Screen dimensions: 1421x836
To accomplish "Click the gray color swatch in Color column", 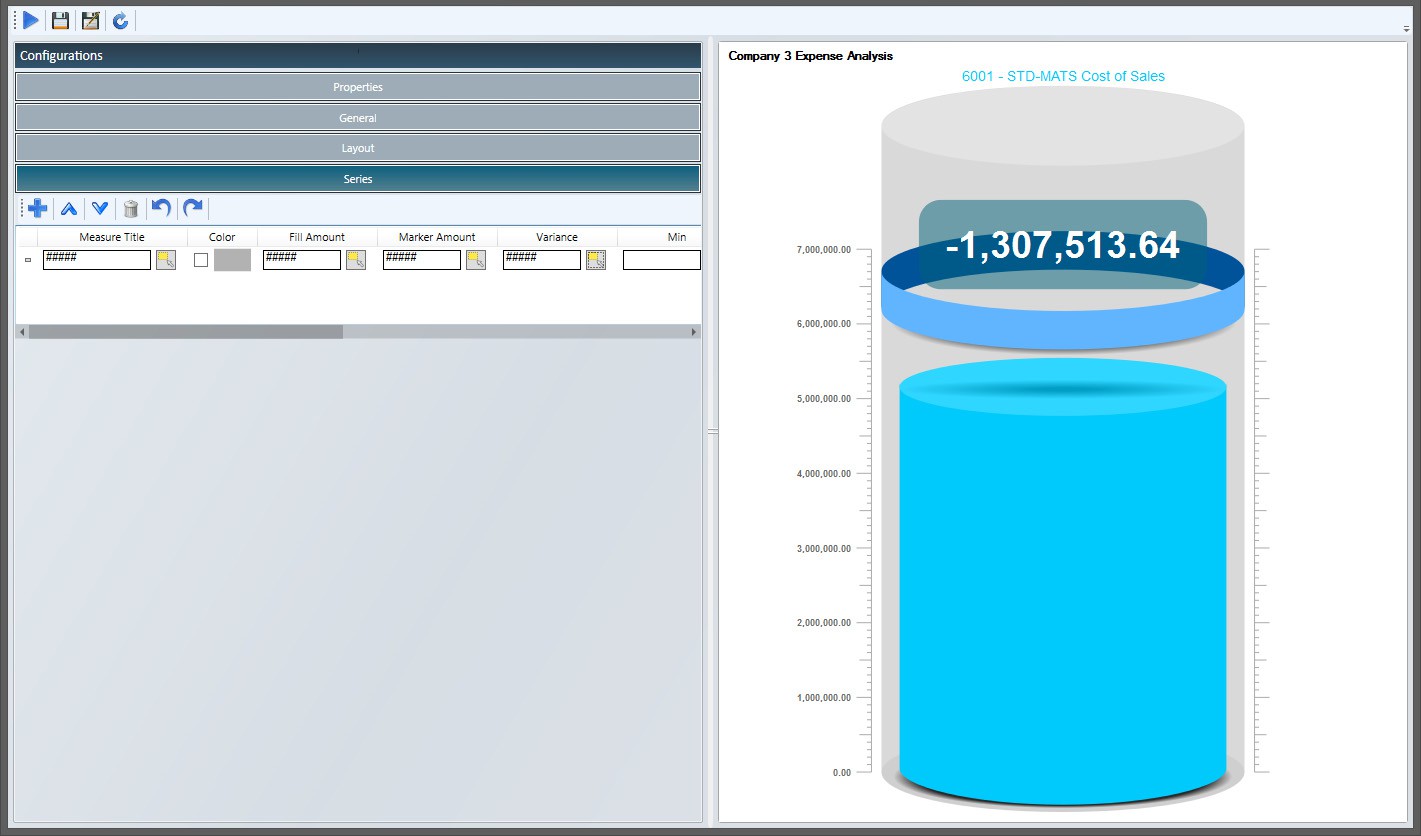I will pyautogui.click(x=232, y=260).
